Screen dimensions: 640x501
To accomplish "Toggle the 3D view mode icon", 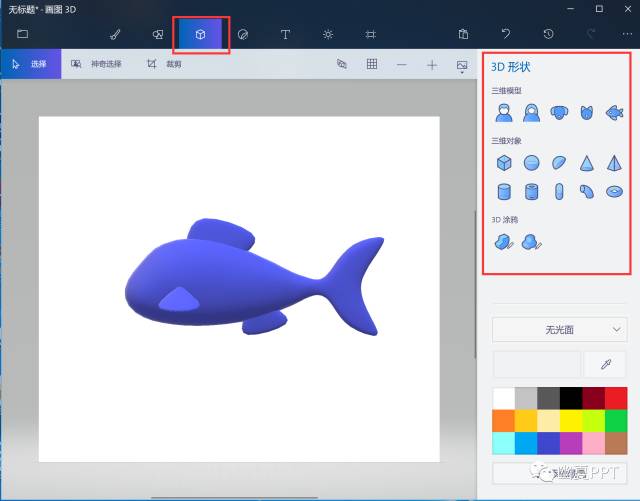I will tap(341, 64).
